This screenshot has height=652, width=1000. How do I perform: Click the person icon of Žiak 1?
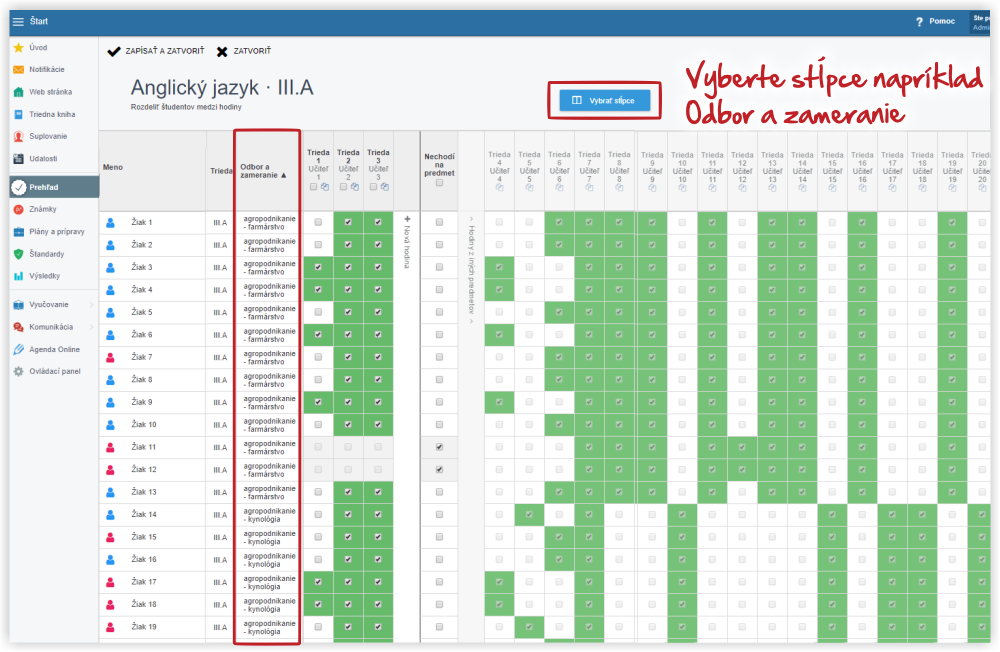click(x=110, y=223)
